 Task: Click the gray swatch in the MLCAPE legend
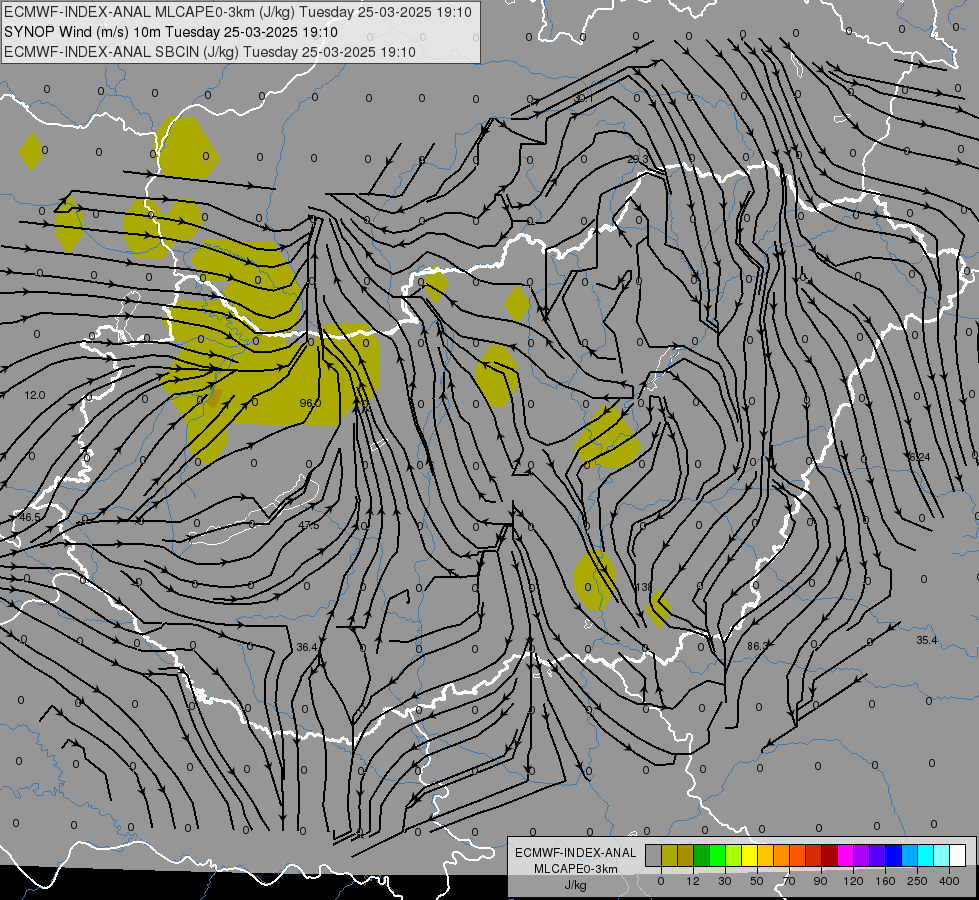[x=654, y=856]
